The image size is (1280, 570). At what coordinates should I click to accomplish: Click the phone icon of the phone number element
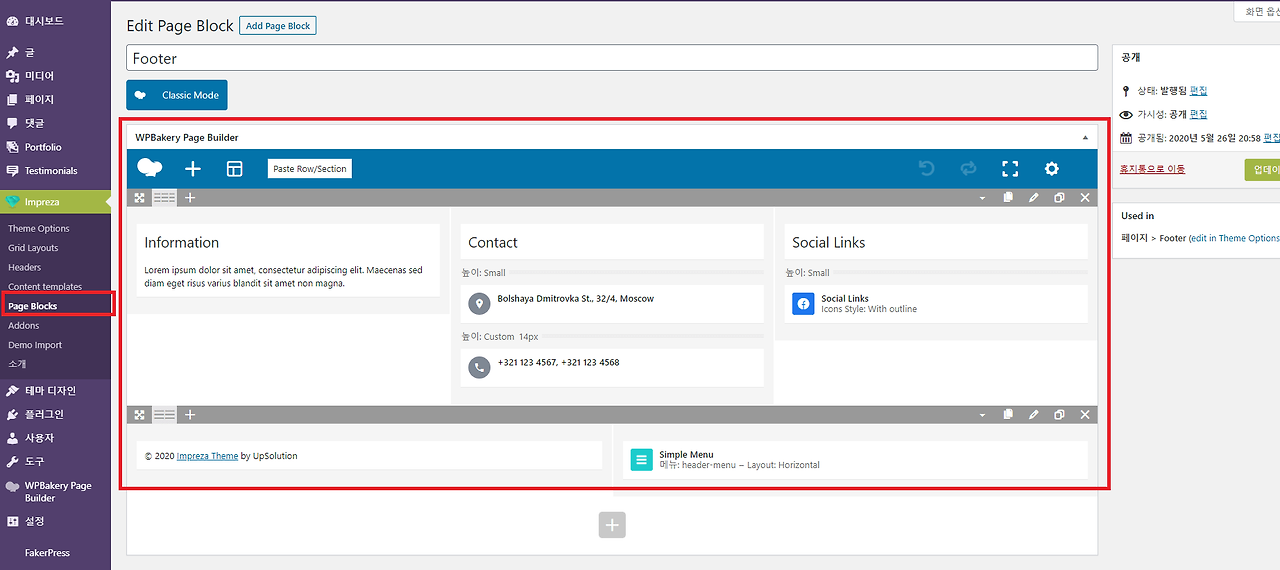click(x=479, y=367)
